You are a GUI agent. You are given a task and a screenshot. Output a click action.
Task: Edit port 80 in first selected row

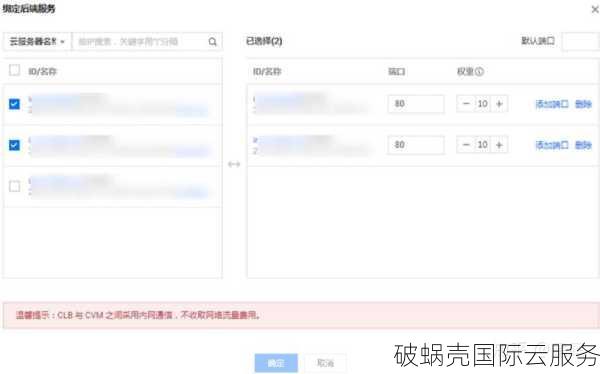[x=416, y=104]
